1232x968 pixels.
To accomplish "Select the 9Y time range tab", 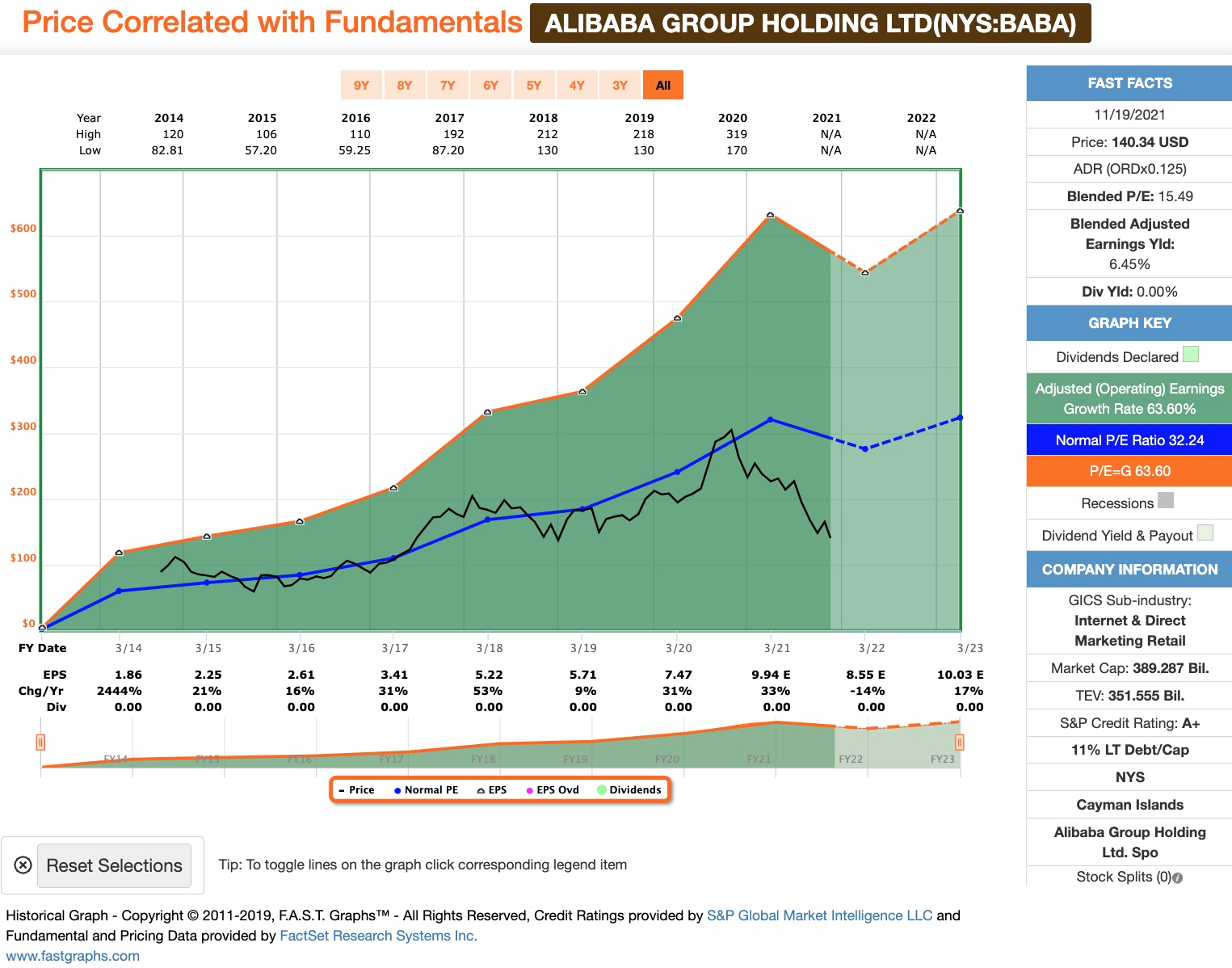I will [x=361, y=85].
